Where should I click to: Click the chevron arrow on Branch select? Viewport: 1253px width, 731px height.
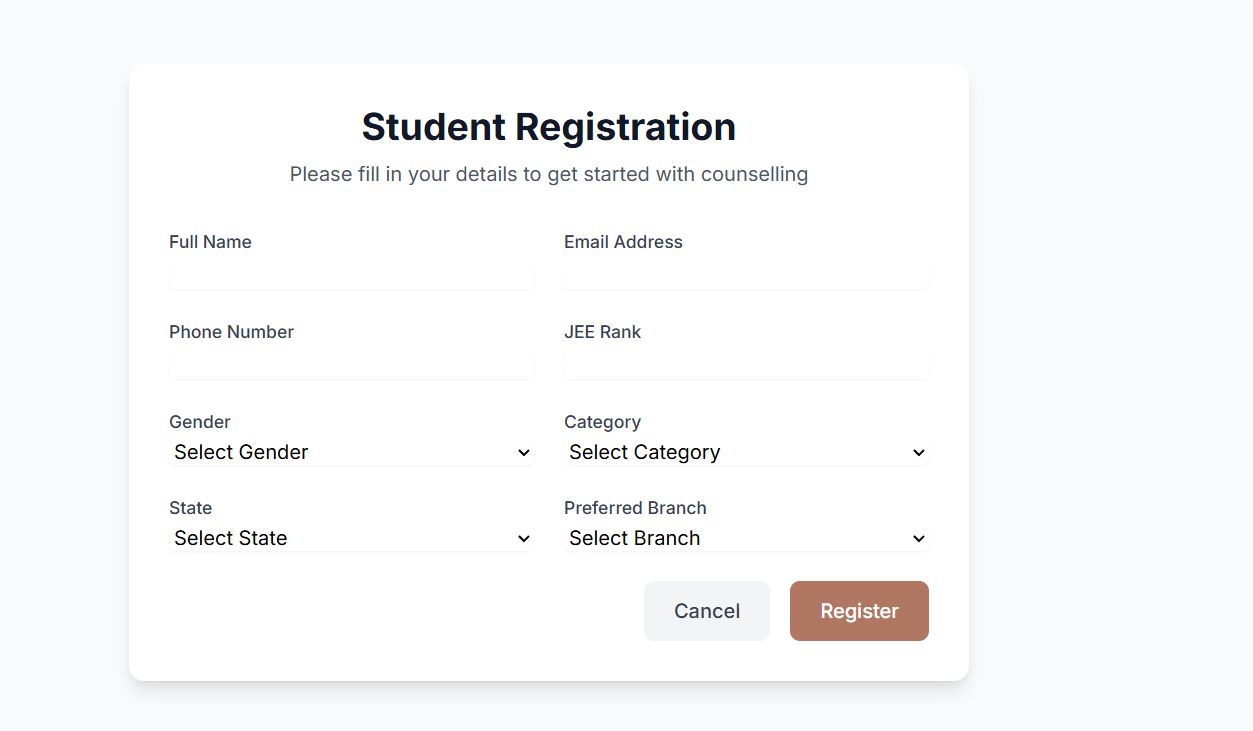[x=919, y=539]
